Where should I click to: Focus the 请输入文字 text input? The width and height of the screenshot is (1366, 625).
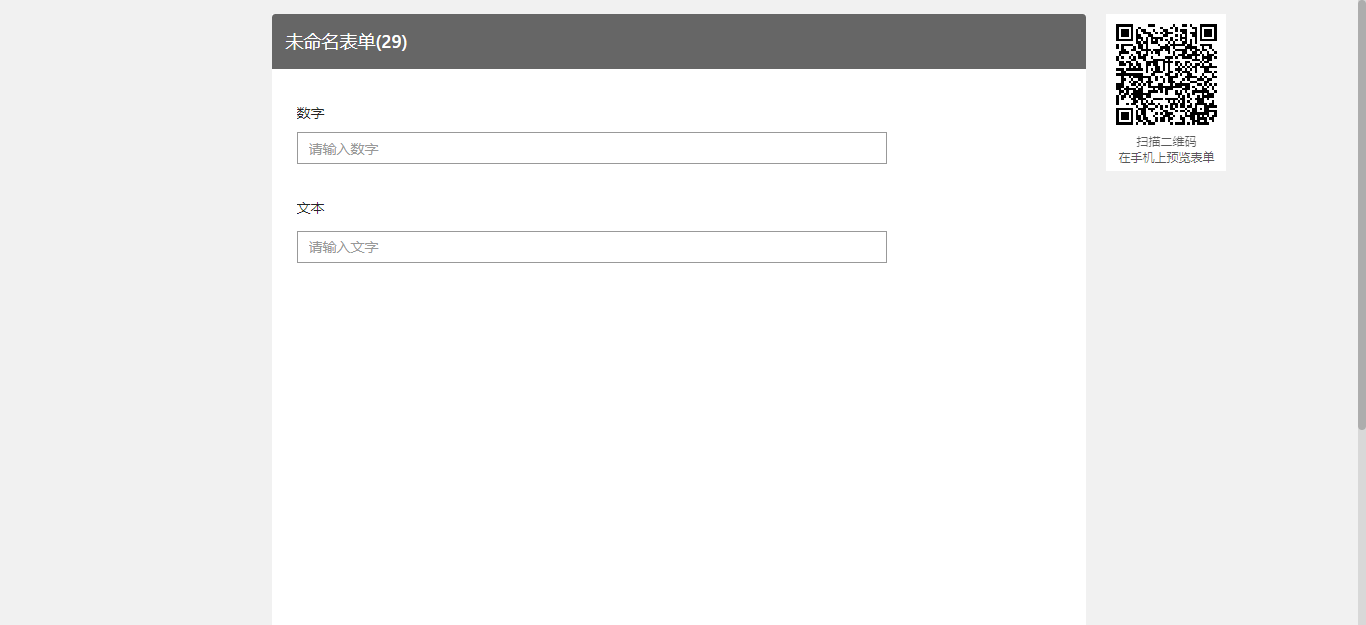592,247
